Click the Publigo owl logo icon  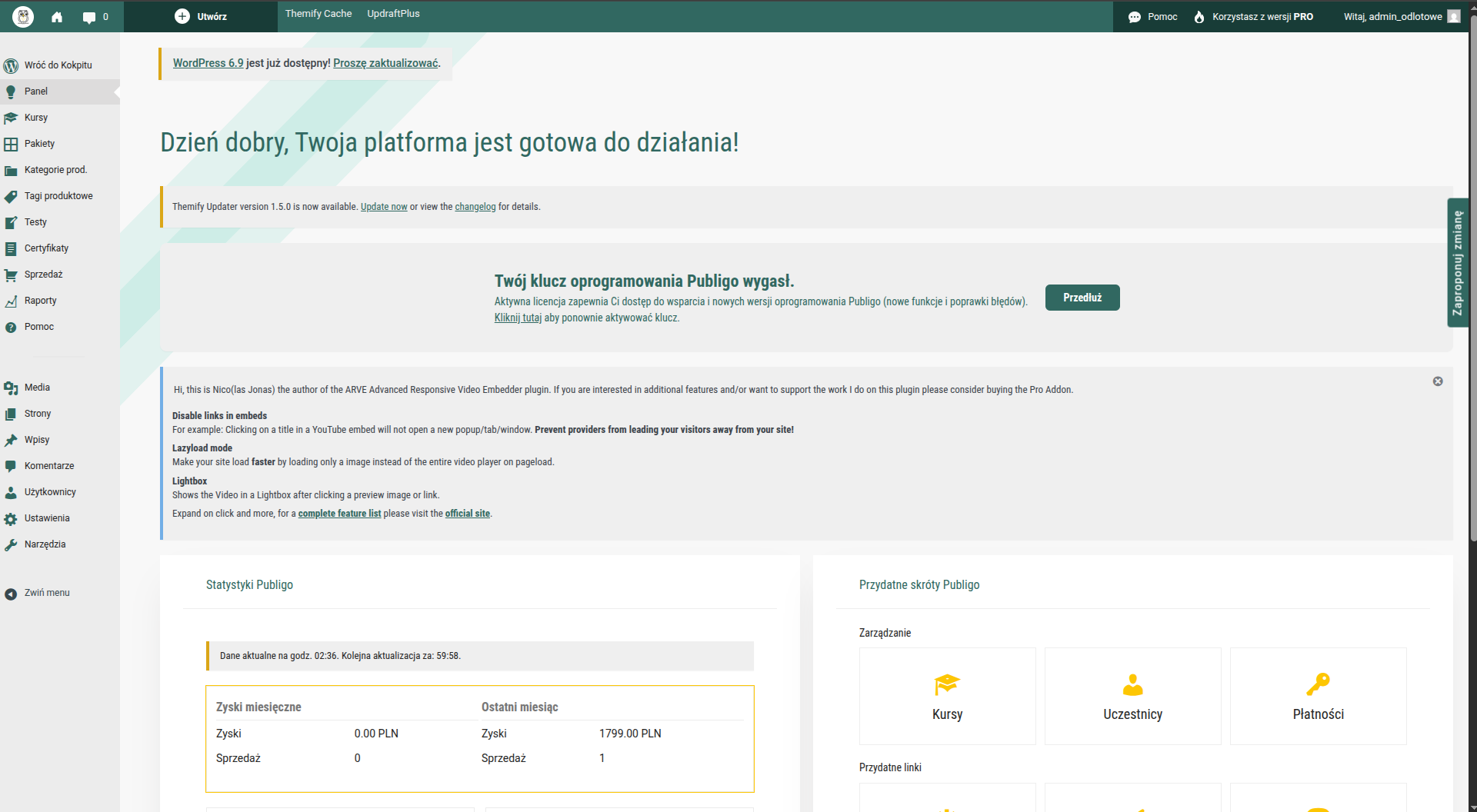23,16
